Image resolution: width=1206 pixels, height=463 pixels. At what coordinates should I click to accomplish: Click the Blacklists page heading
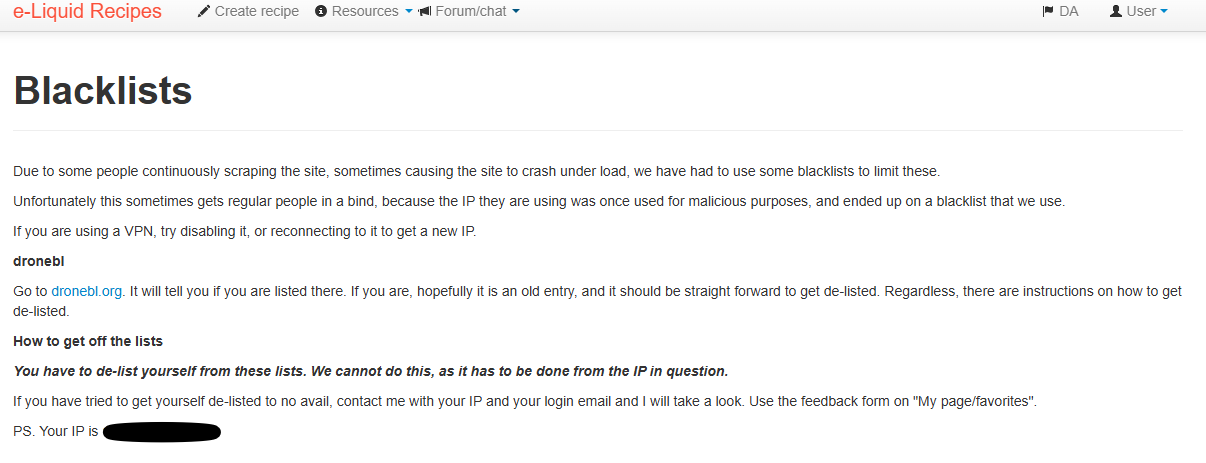pyautogui.click(x=102, y=91)
